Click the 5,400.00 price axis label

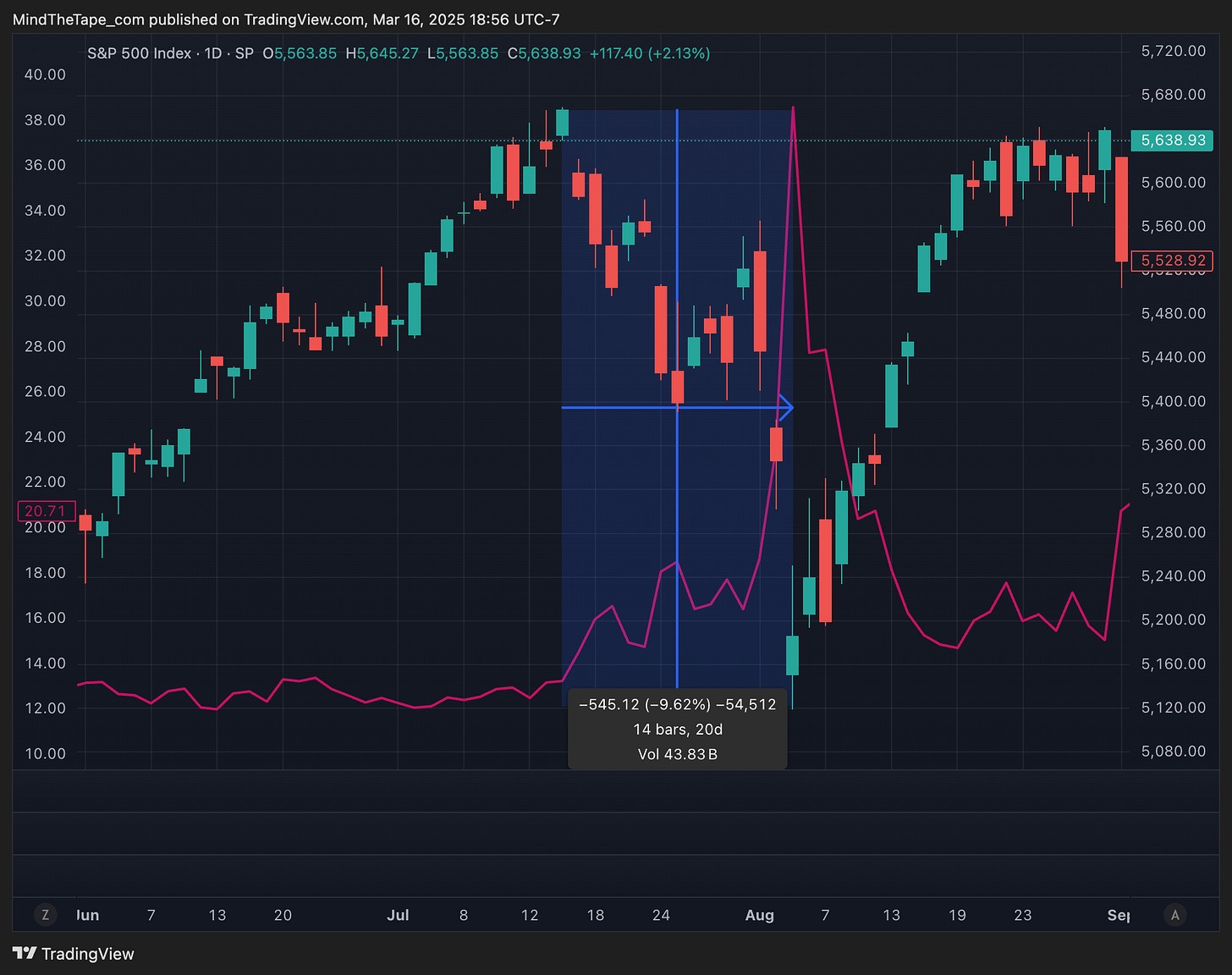(1174, 401)
